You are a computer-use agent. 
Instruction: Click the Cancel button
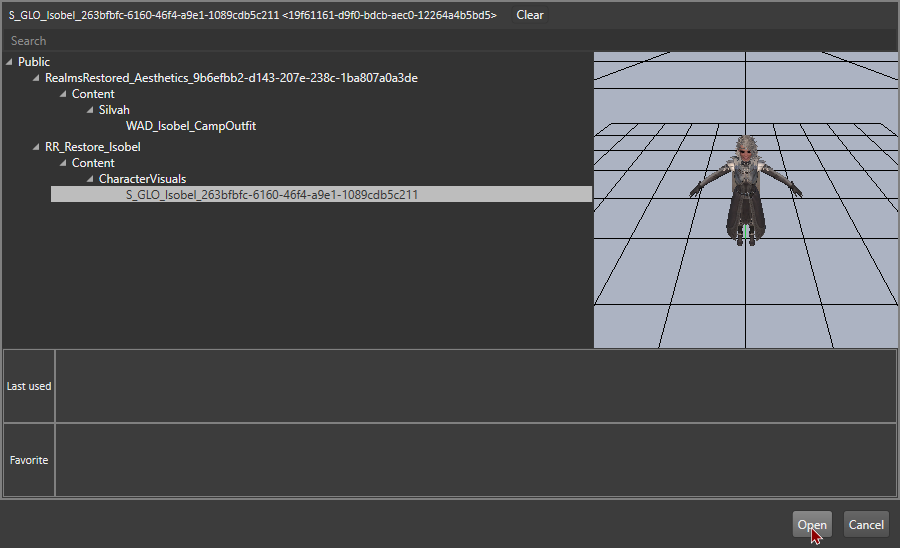(x=866, y=524)
